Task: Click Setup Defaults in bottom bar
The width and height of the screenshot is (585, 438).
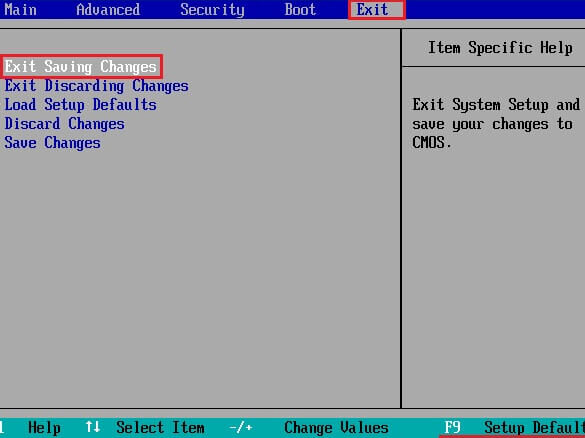Action: [534, 428]
